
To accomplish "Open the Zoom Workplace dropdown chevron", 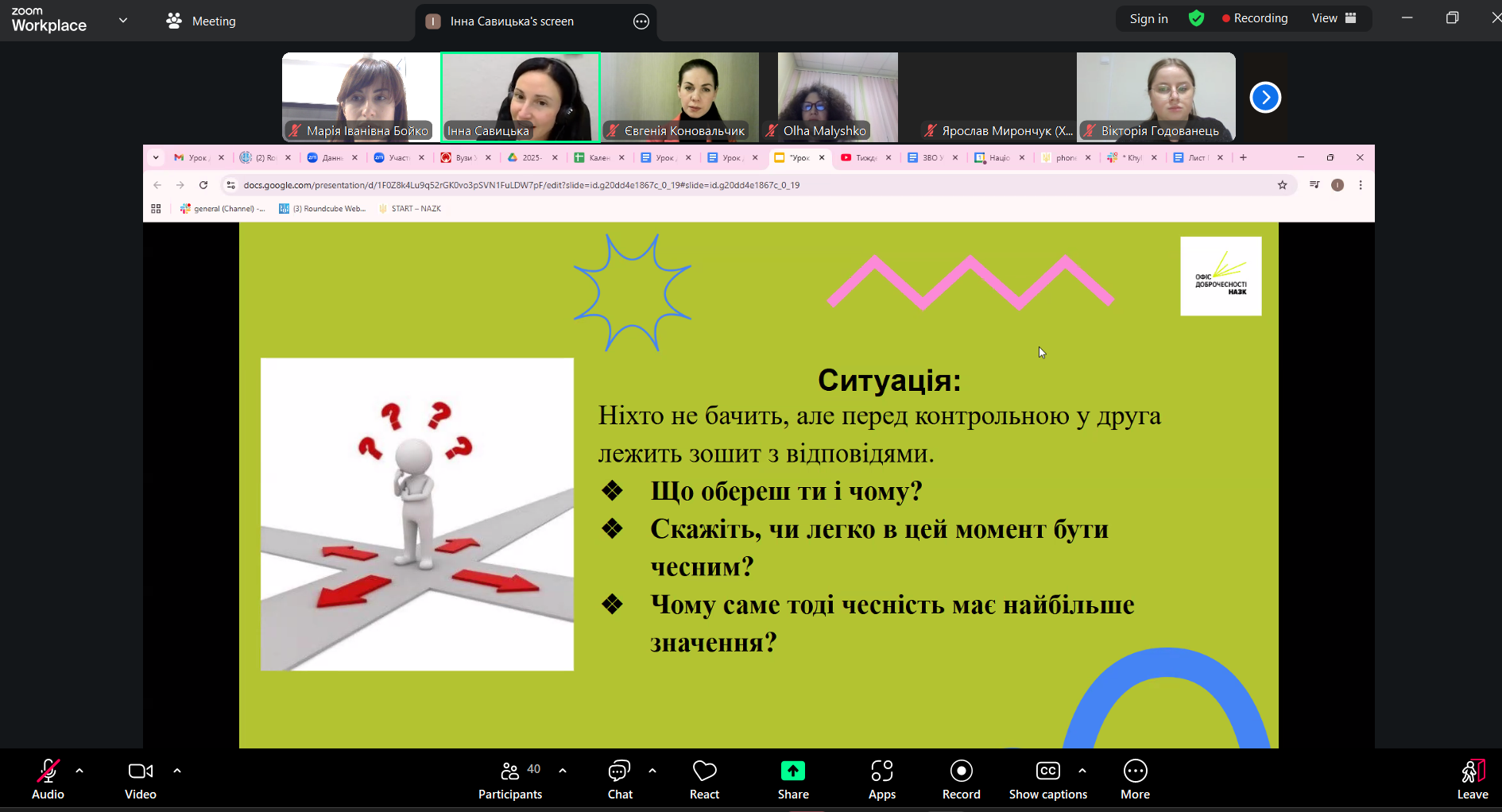I will pos(123,20).
